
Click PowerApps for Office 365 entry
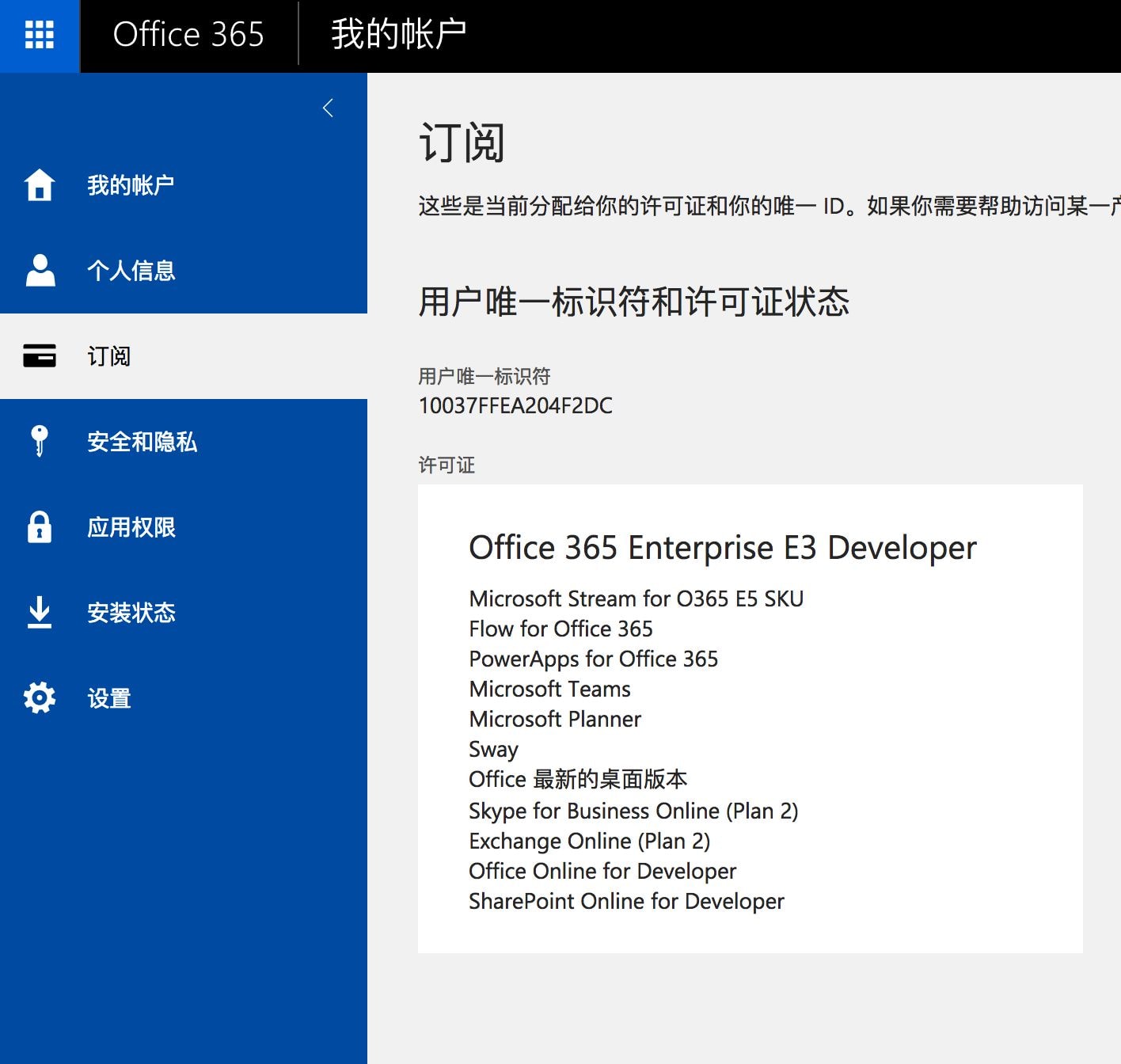click(594, 659)
